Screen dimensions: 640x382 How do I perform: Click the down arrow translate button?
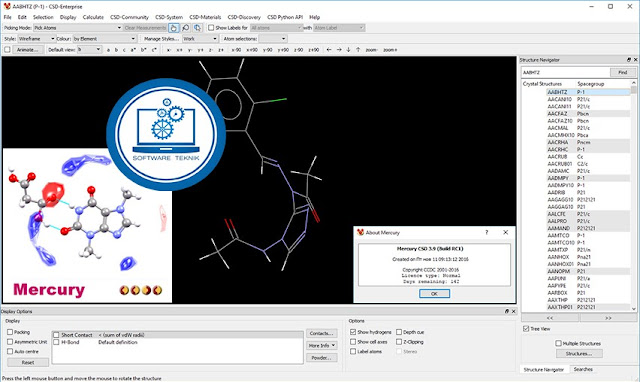click(349, 50)
